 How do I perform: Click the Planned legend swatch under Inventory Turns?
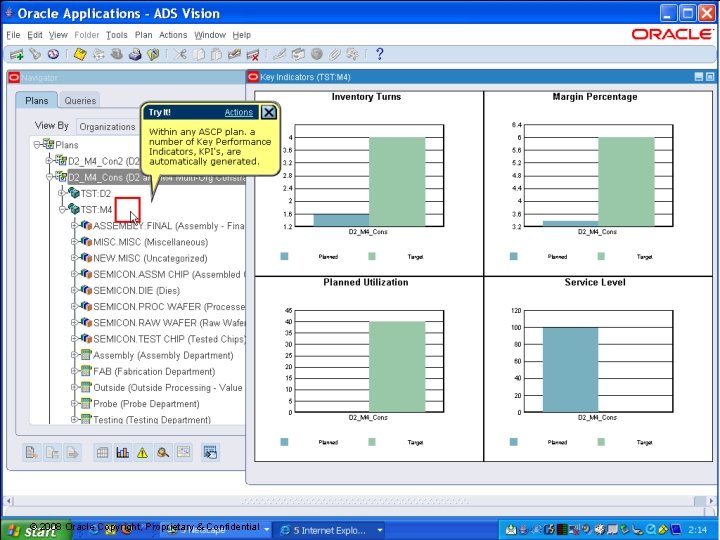click(x=284, y=256)
